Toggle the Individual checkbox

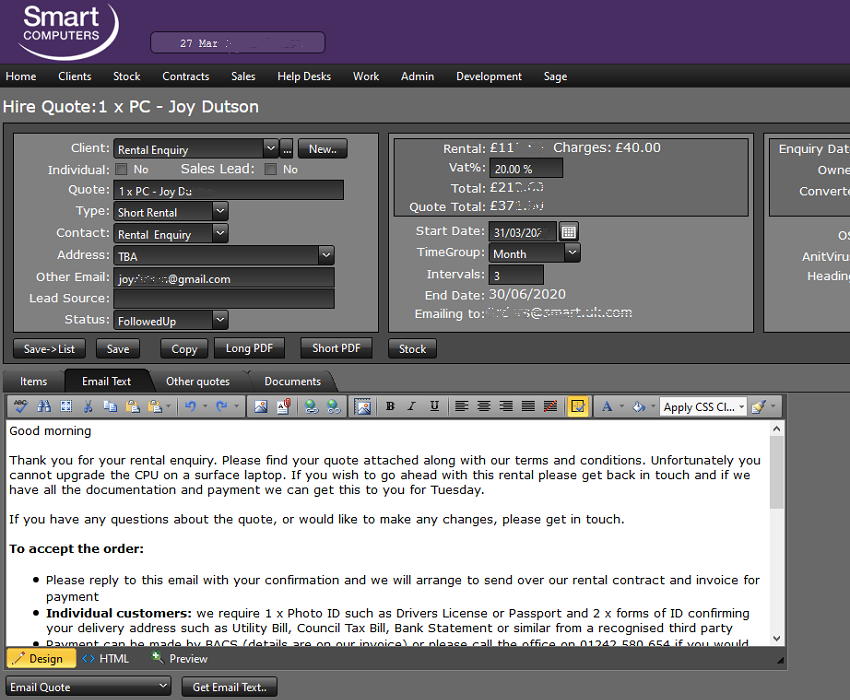click(x=122, y=170)
